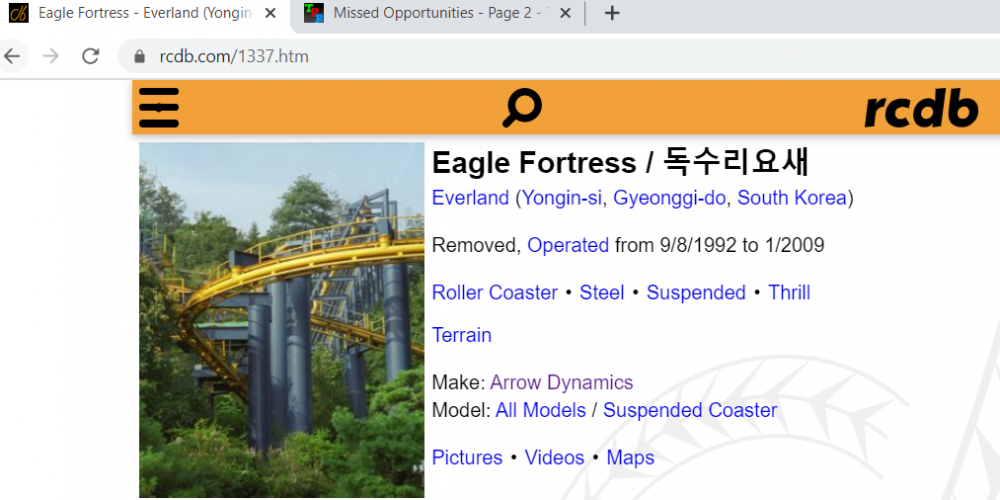This screenshot has height=500, width=1000.
Task: View the Pictures link
Action: (x=467, y=457)
